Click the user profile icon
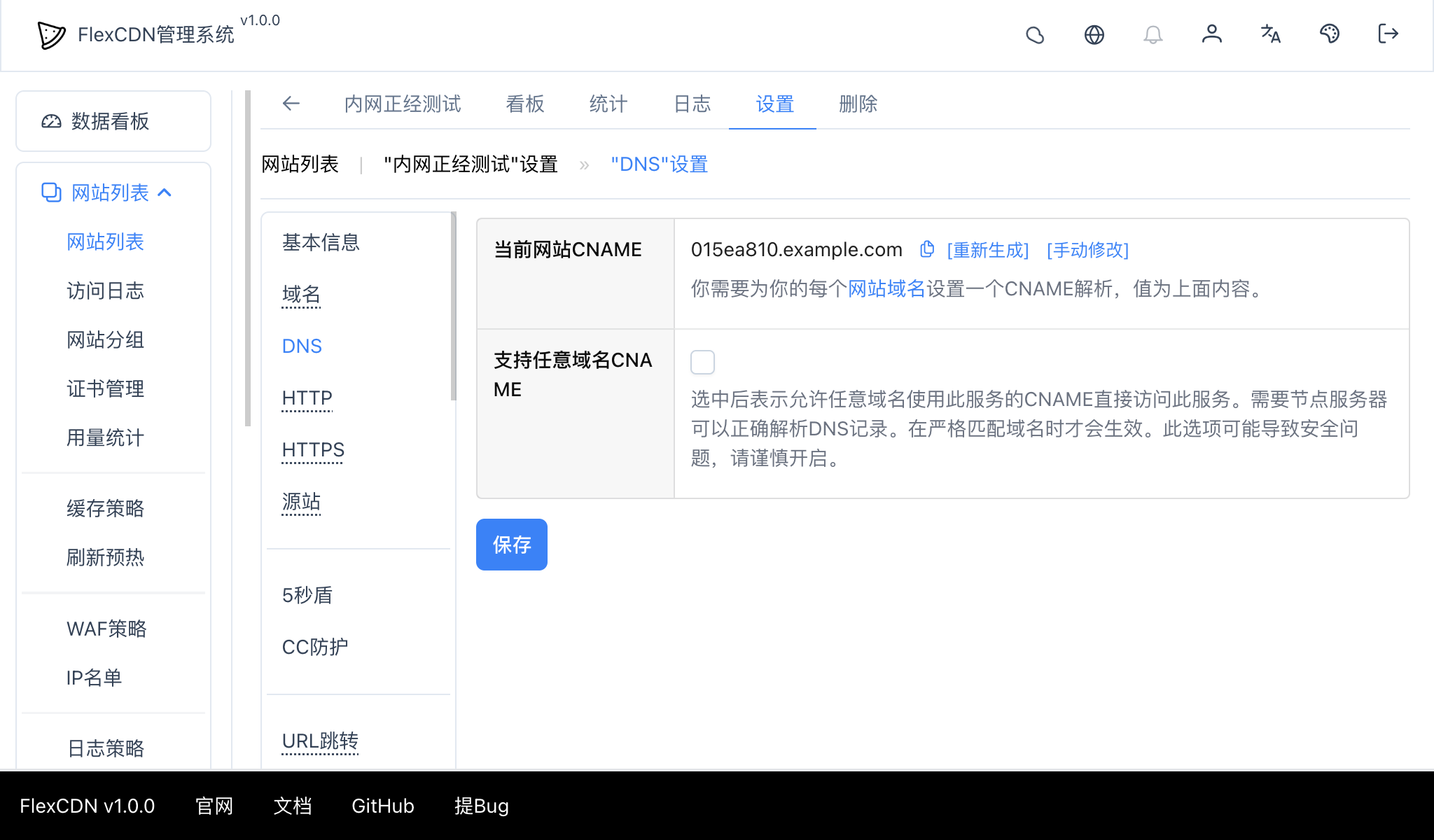 [x=1212, y=34]
